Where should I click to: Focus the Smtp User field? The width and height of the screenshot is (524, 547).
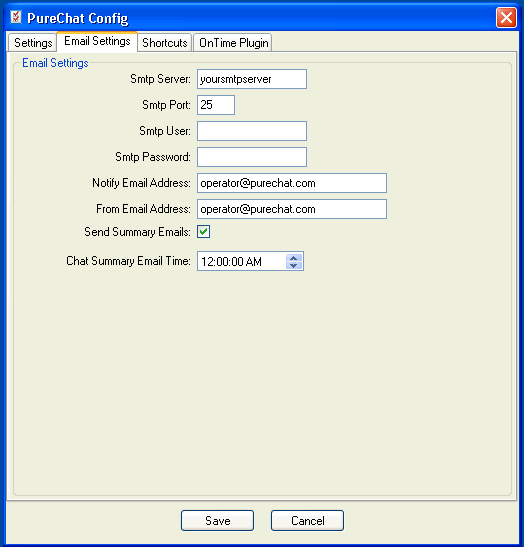pos(252,131)
